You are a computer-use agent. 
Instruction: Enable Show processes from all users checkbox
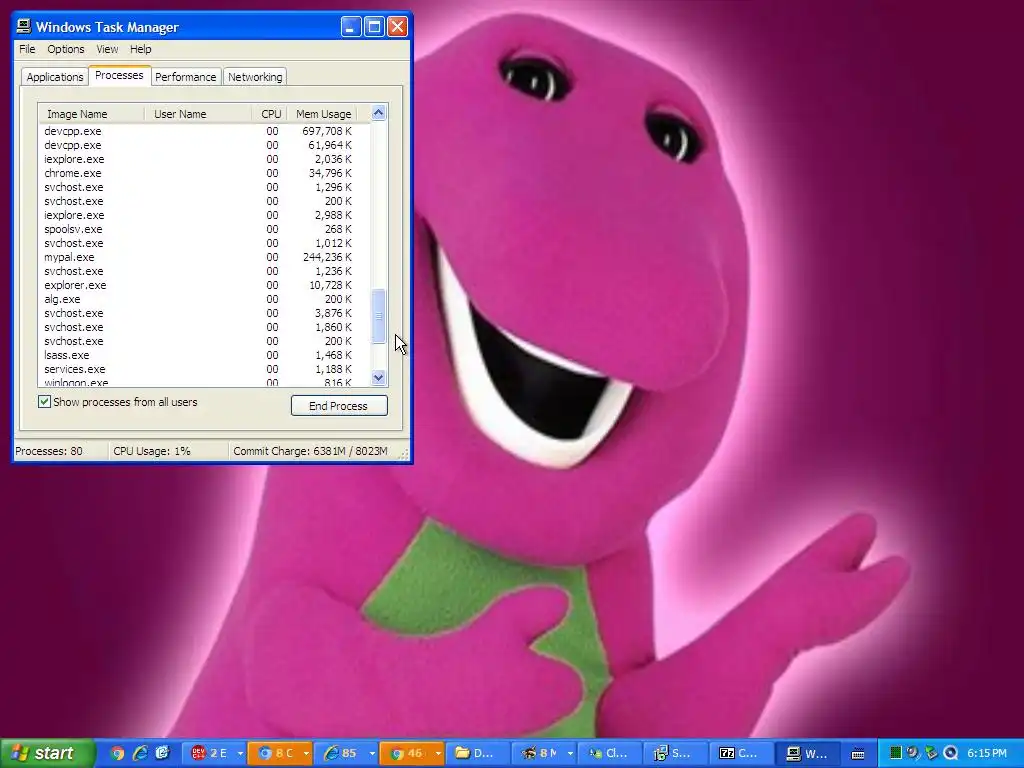point(44,402)
